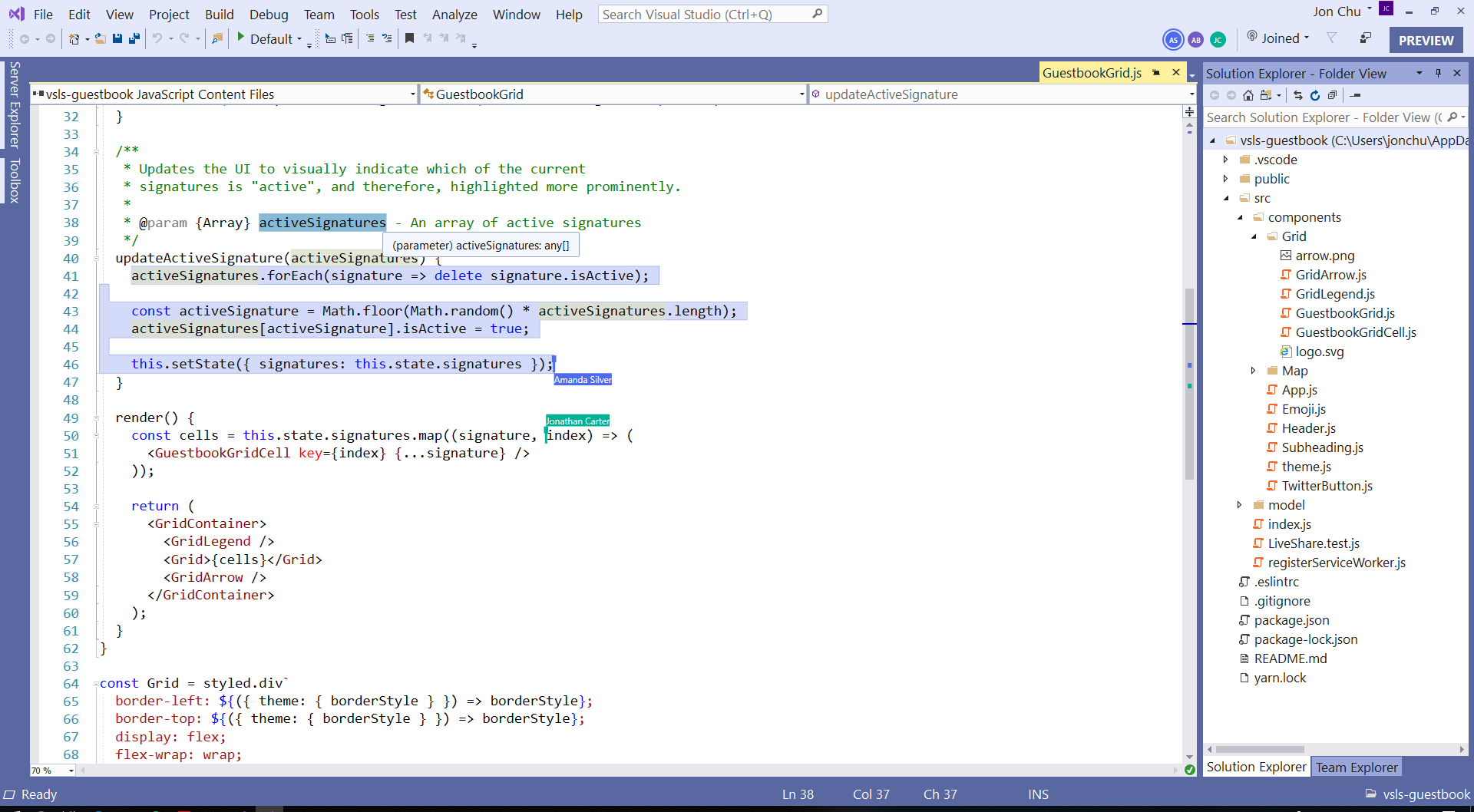
Task: Click the JC participant avatar
Action: click(1218, 40)
